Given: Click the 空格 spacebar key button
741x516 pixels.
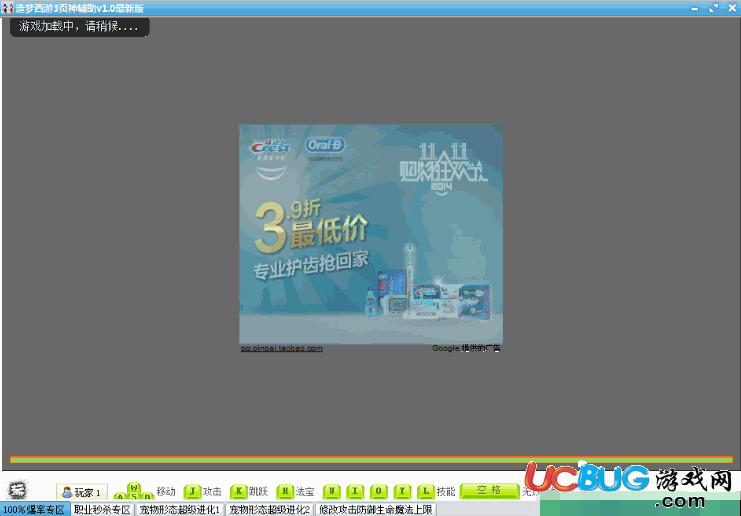Looking at the screenshot, I should tap(489, 490).
